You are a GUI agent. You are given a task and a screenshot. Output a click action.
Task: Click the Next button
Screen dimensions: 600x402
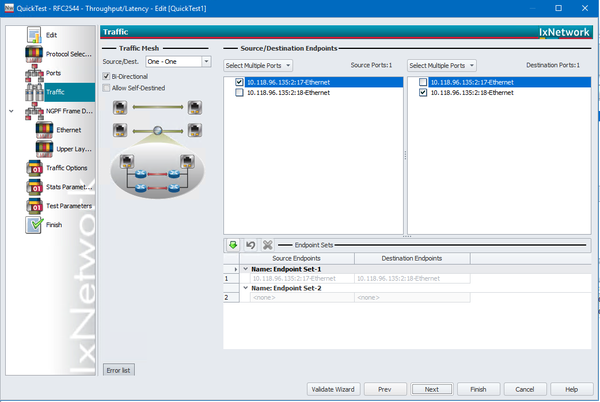[x=432, y=389]
